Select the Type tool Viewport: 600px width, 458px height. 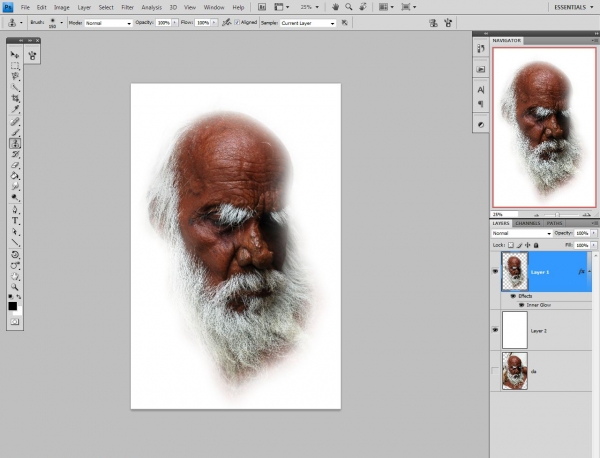15,221
